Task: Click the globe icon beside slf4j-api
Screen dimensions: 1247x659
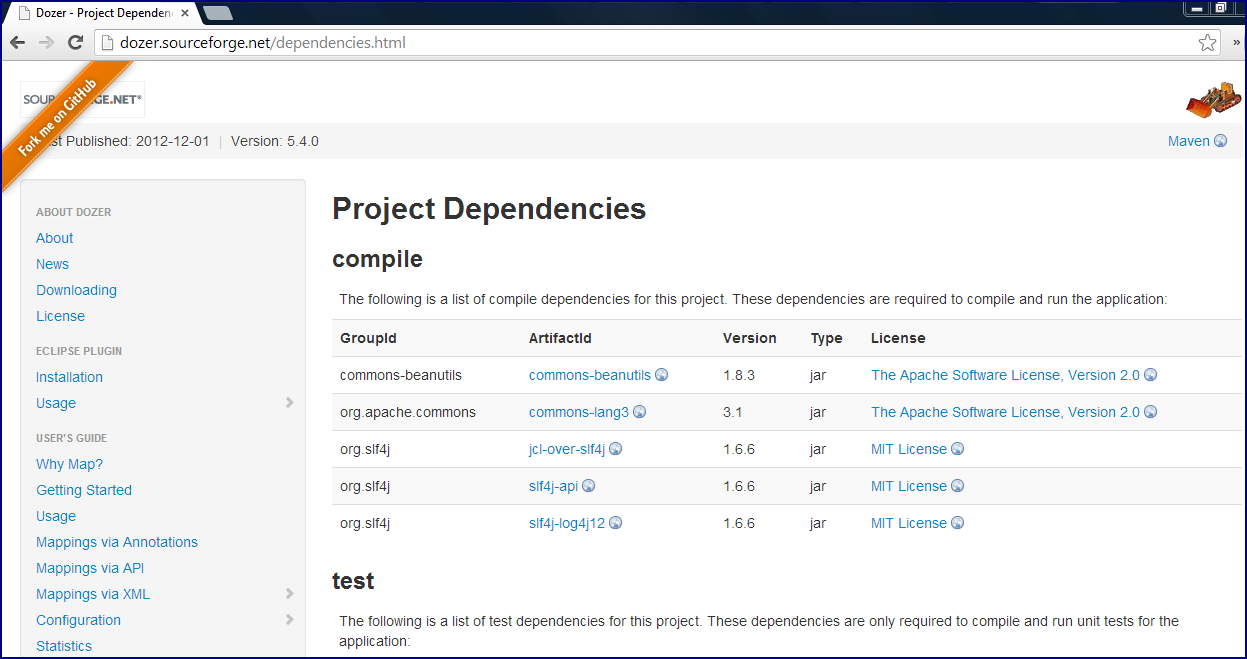Action: [x=589, y=485]
